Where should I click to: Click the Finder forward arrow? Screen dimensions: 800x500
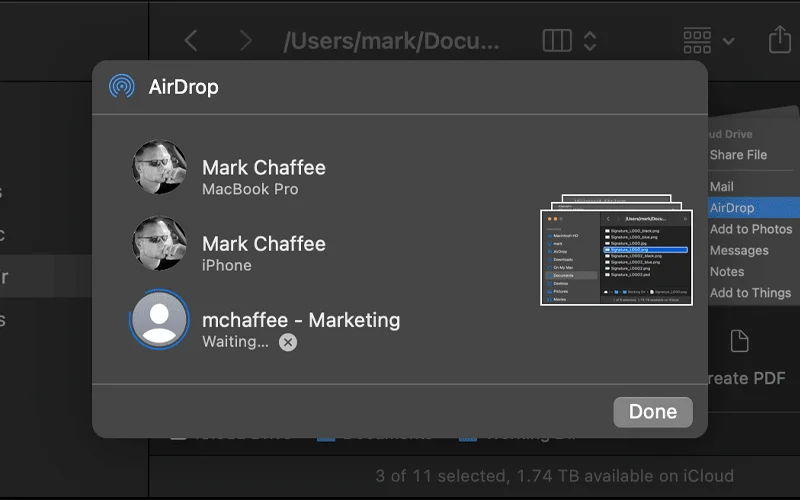[246, 40]
